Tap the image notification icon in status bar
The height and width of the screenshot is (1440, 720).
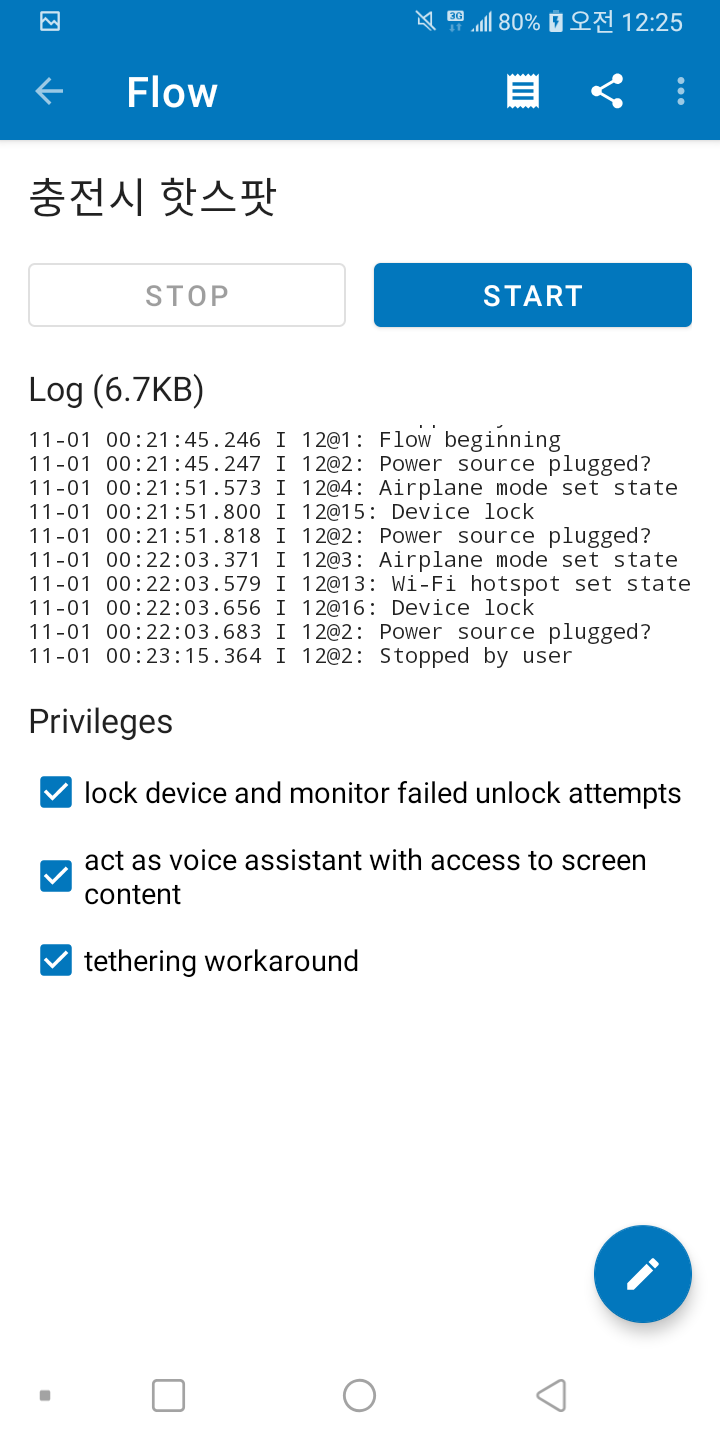[50, 21]
